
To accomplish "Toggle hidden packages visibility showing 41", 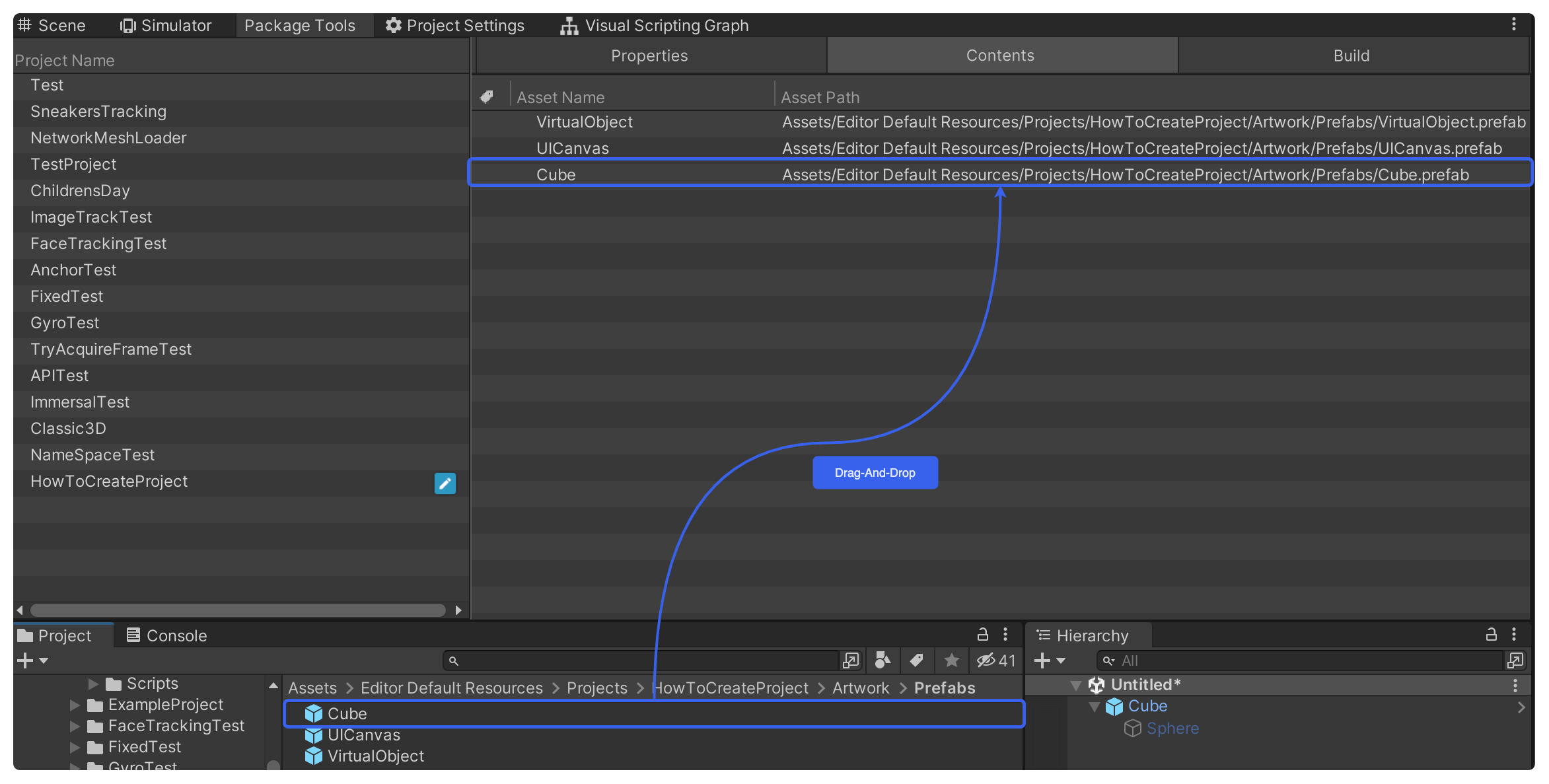I will [x=996, y=660].
